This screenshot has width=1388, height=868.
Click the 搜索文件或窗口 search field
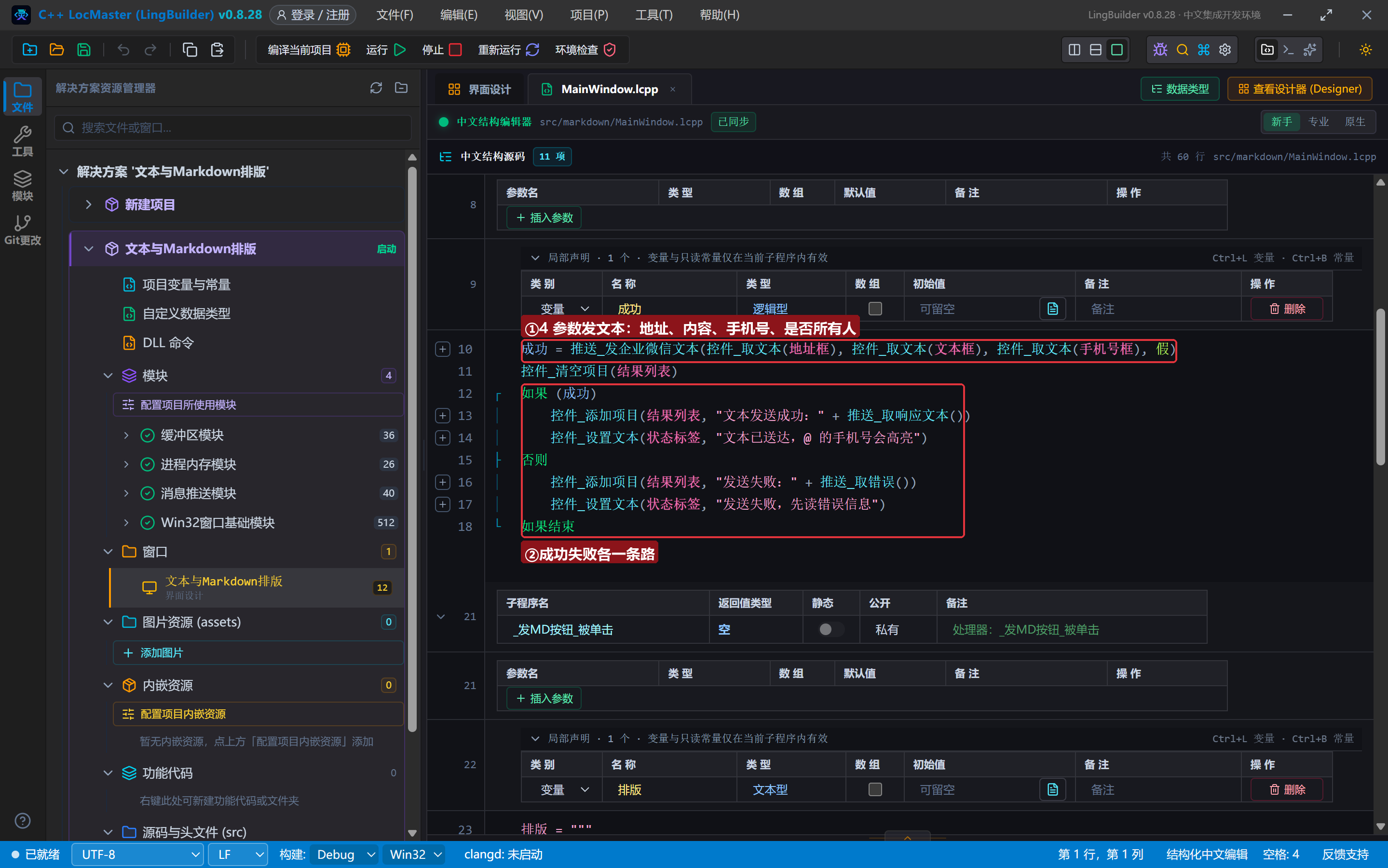pyautogui.click(x=232, y=127)
